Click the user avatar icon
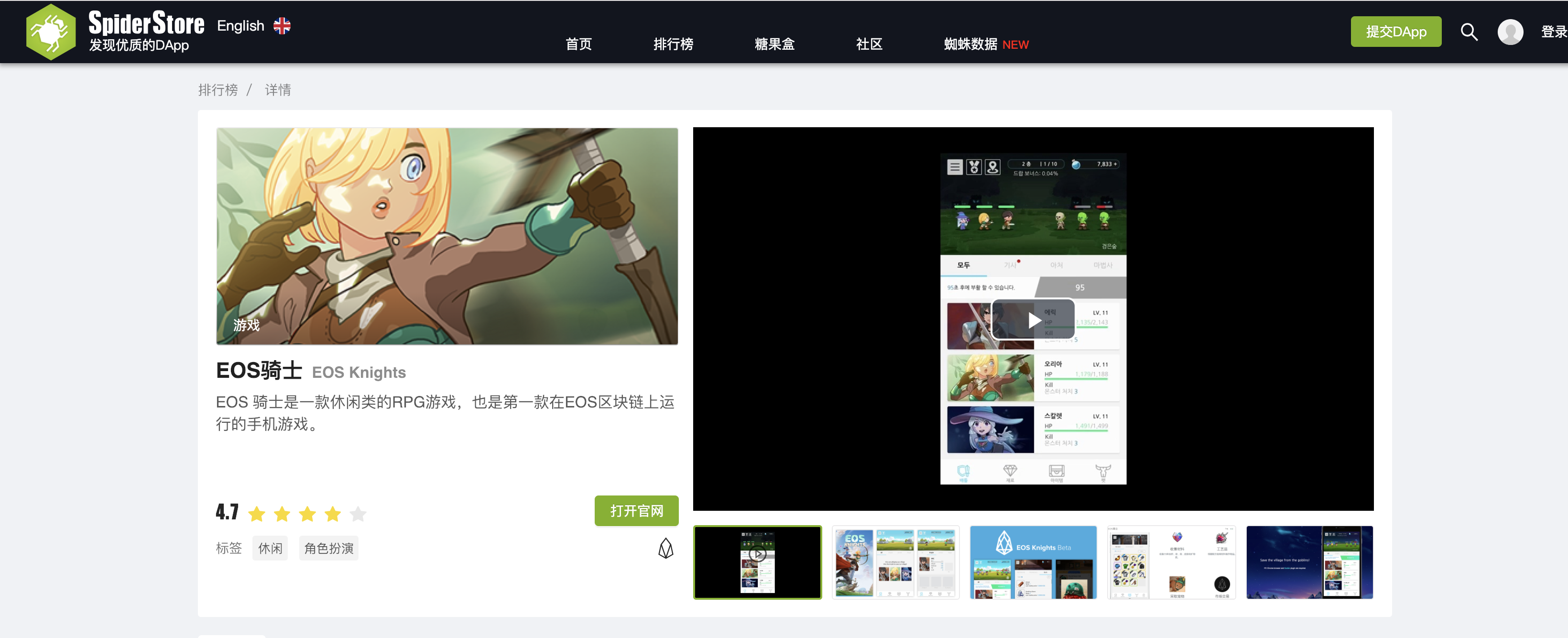This screenshot has width=1568, height=638. point(1510,32)
